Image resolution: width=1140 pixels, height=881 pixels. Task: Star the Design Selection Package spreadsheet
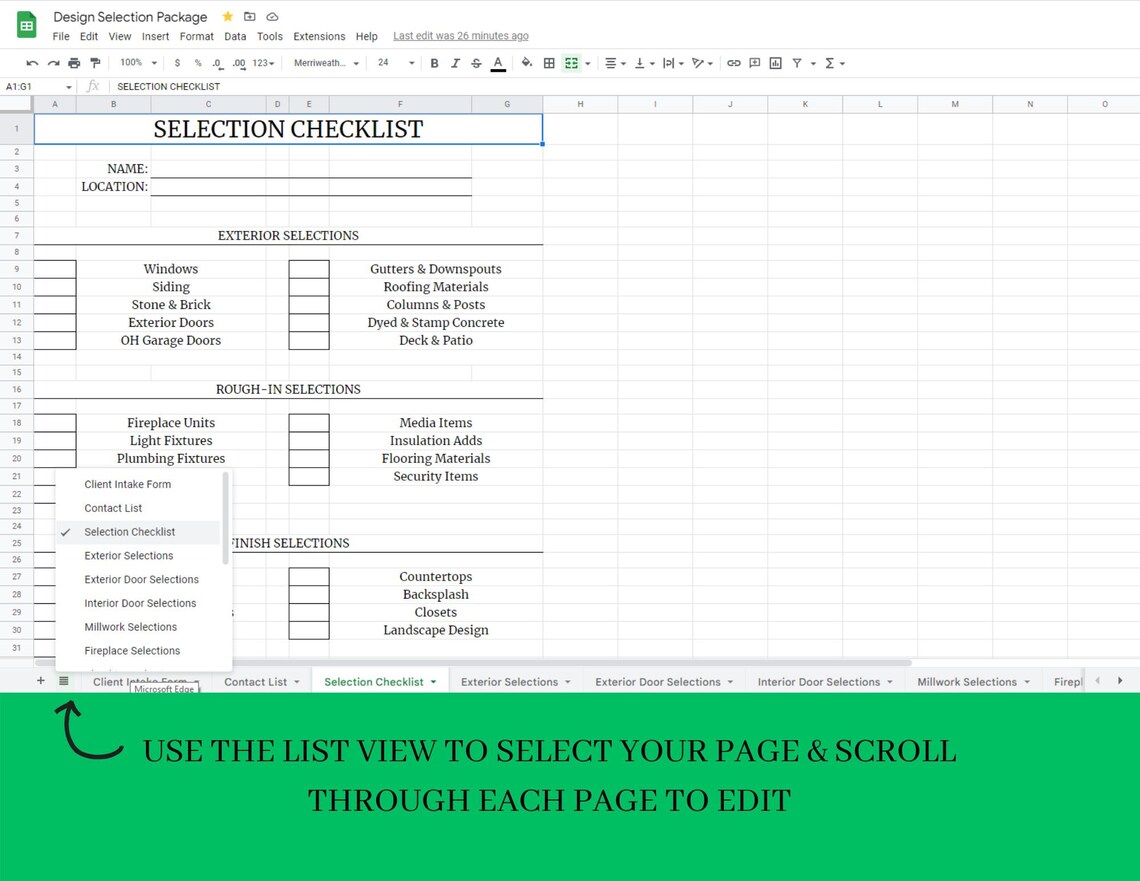pyautogui.click(x=228, y=16)
